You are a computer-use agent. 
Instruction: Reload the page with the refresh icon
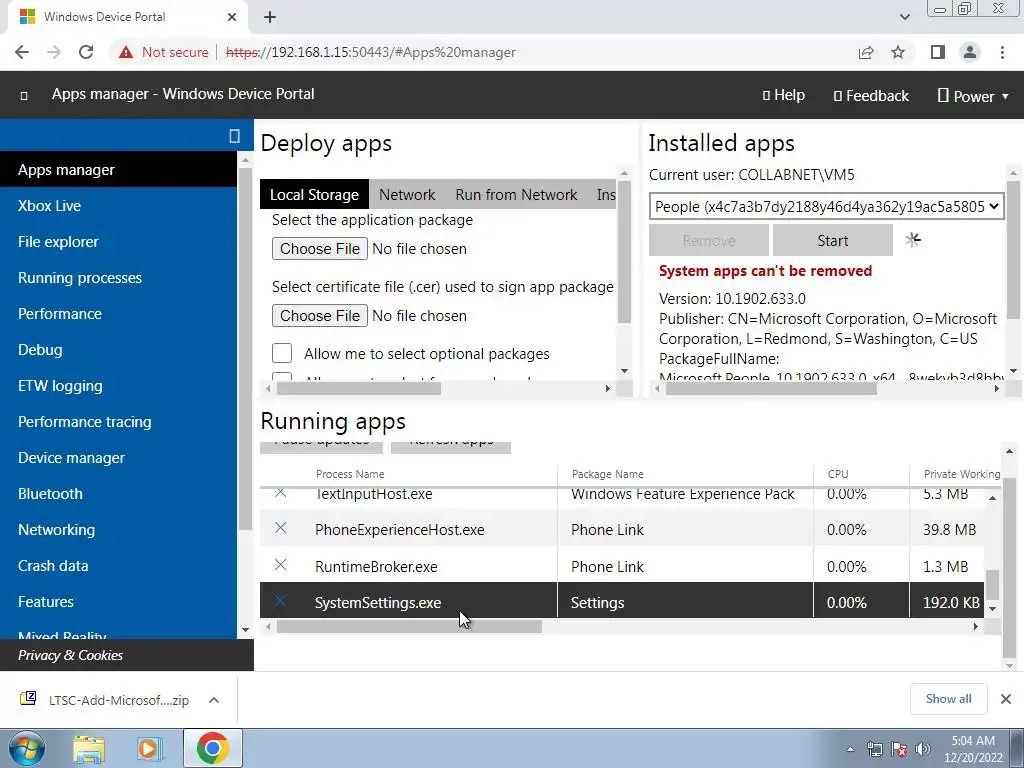coord(86,52)
